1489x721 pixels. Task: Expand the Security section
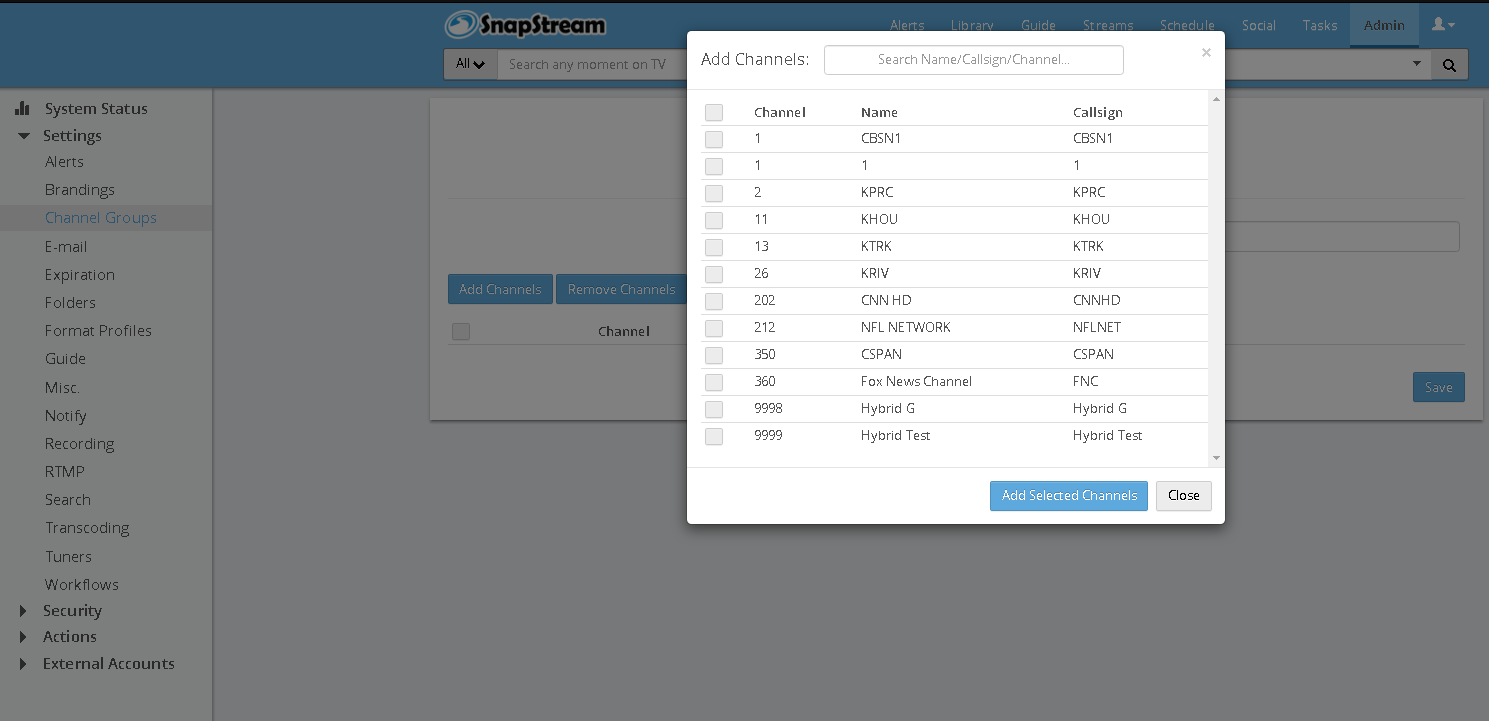pos(23,611)
